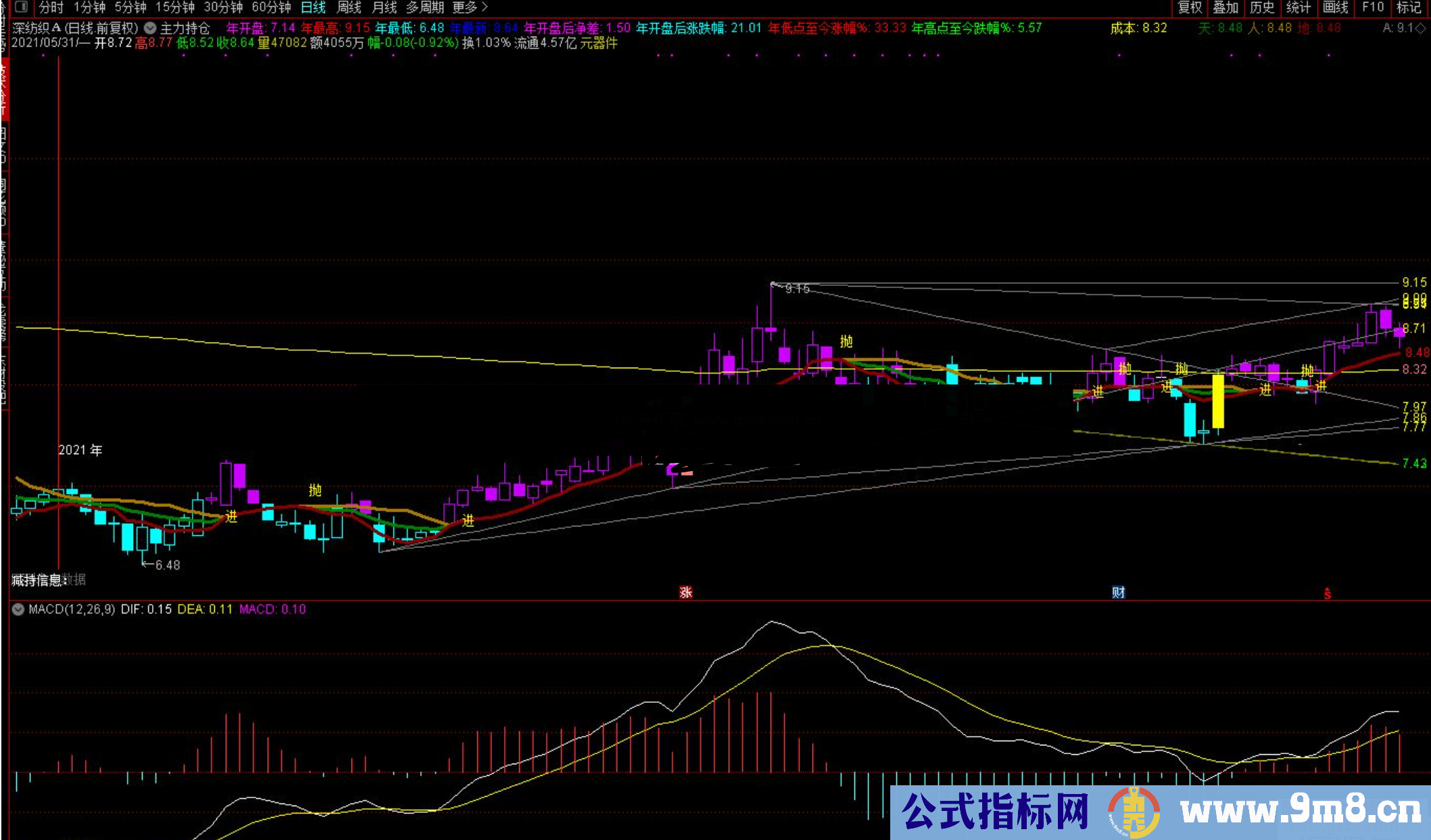1431x840 pixels.
Task: Click the tall yellow candlestick bar
Action: point(1218,401)
